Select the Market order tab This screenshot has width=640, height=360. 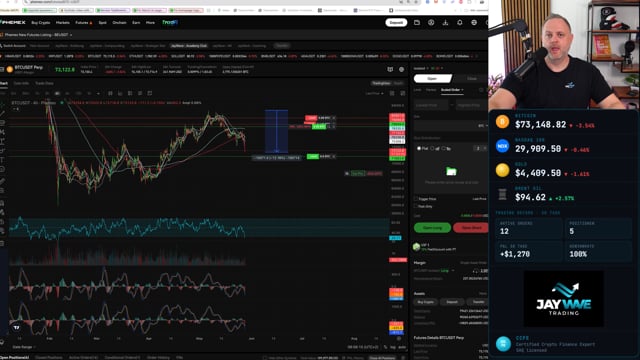pos(431,90)
